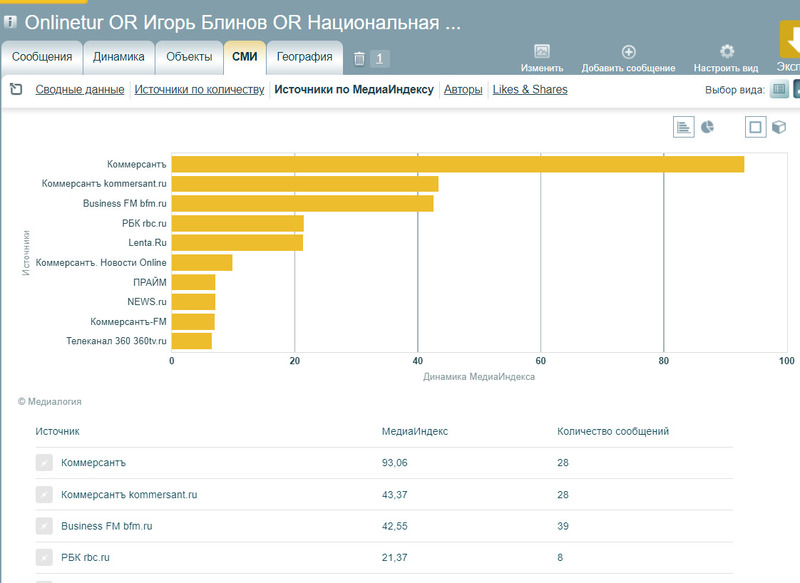Viewport: 800px width, 583px height.
Task: Click the NEWS.ru label on the chart axis
Action: pyautogui.click(x=147, y=302)
